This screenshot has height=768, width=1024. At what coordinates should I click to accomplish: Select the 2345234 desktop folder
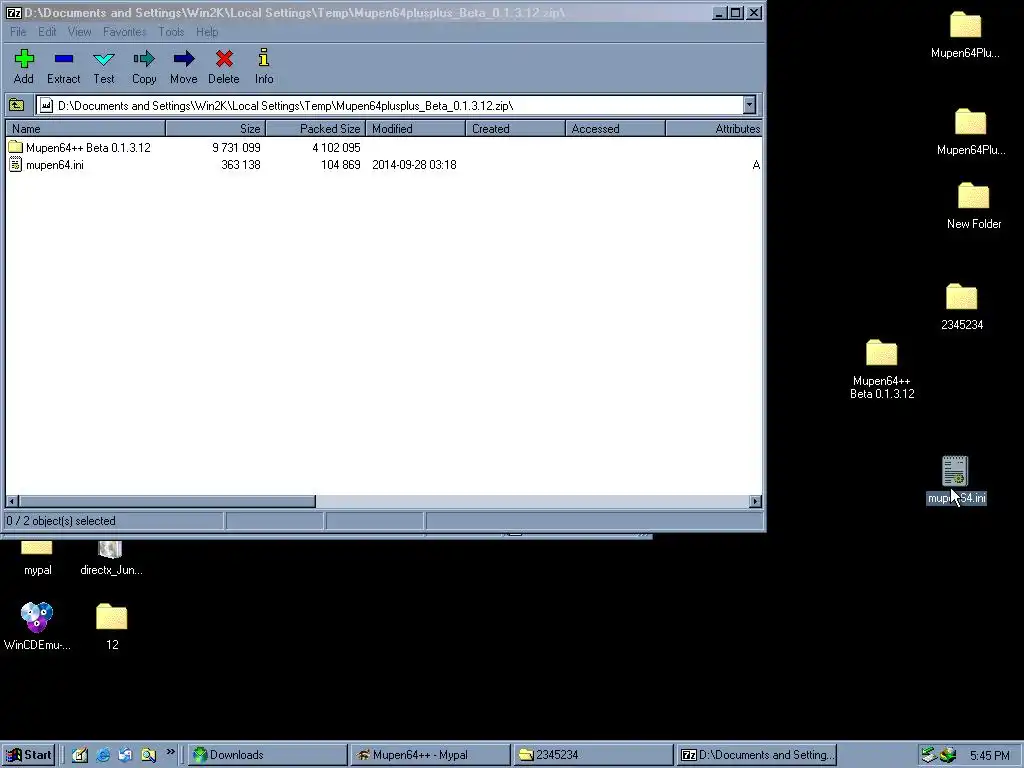tap(962, 307)
